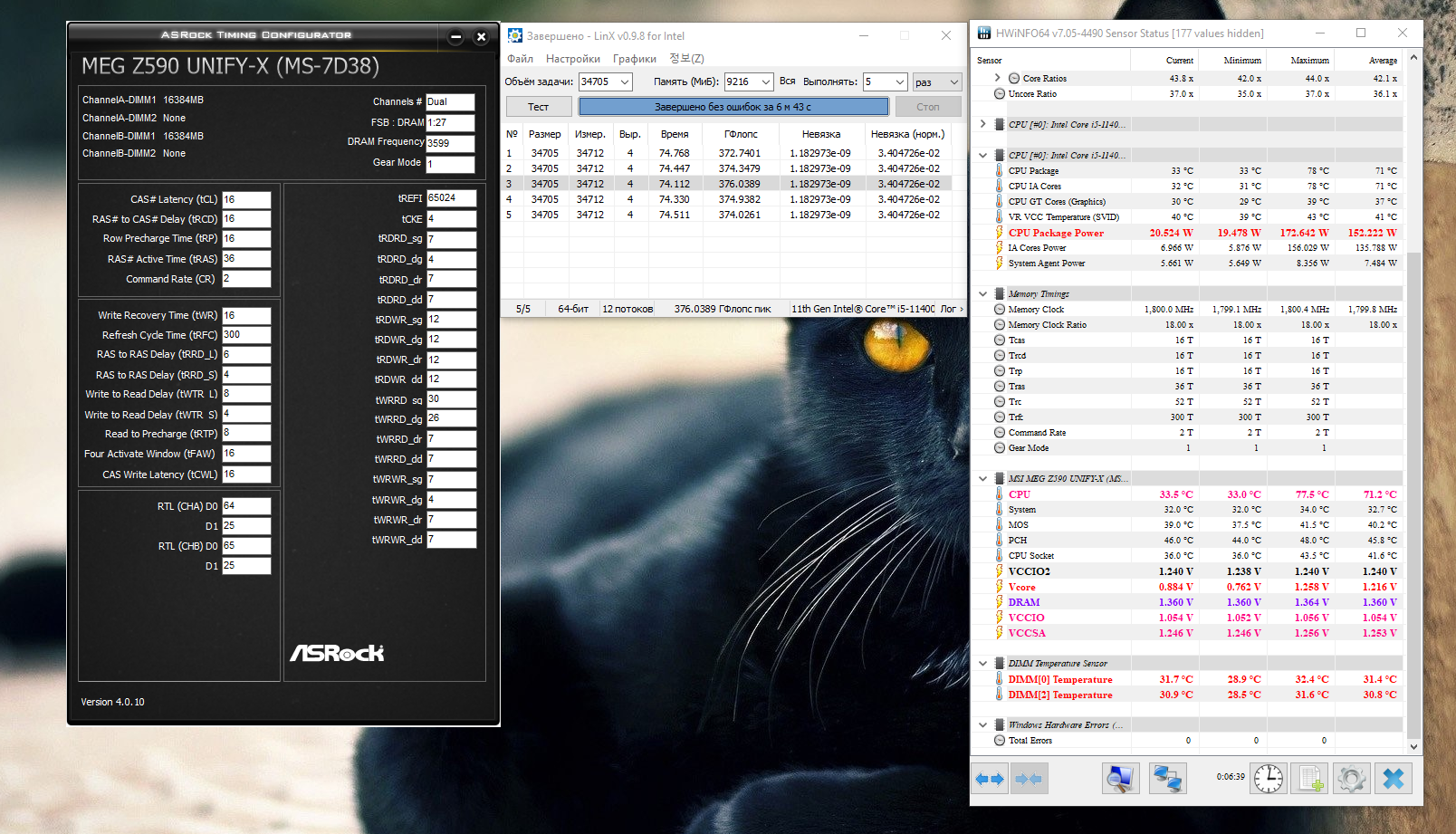Click the lightning icon beside Vcore
1456x834 pixels.
1000,587
